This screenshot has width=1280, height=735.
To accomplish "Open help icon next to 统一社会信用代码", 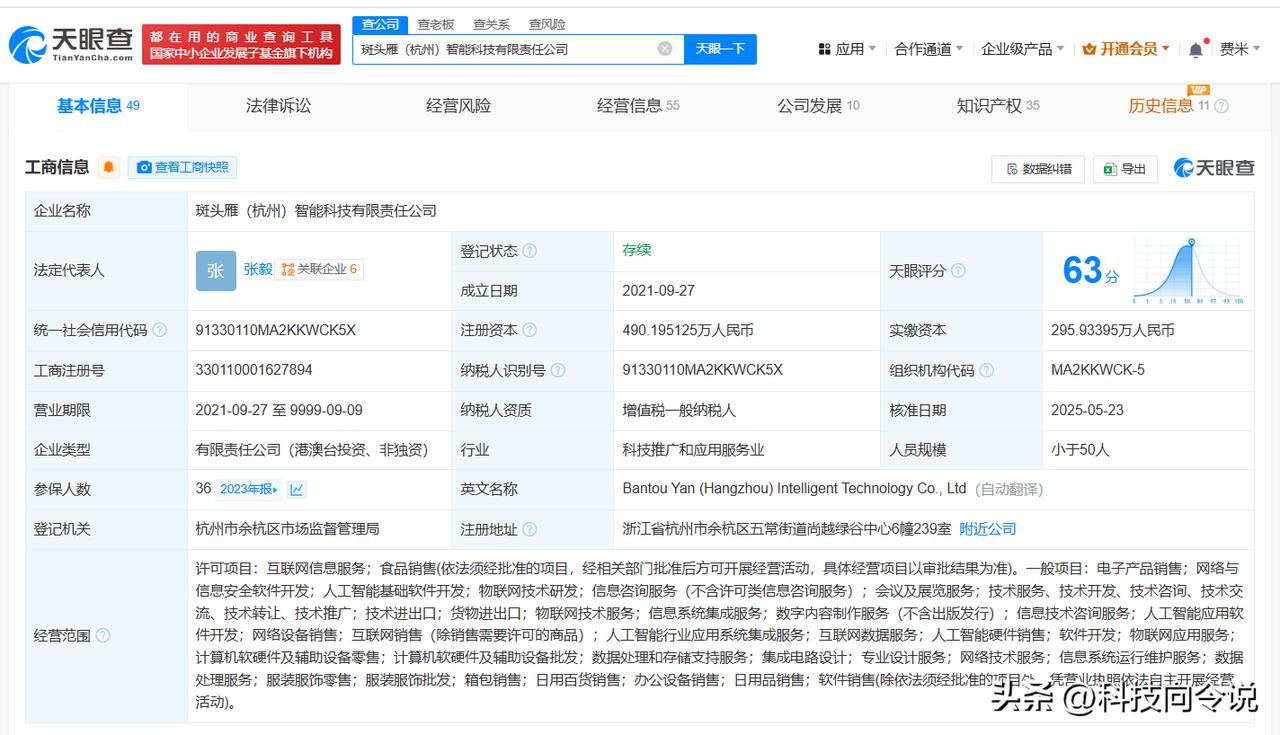I will click(160, 330).
